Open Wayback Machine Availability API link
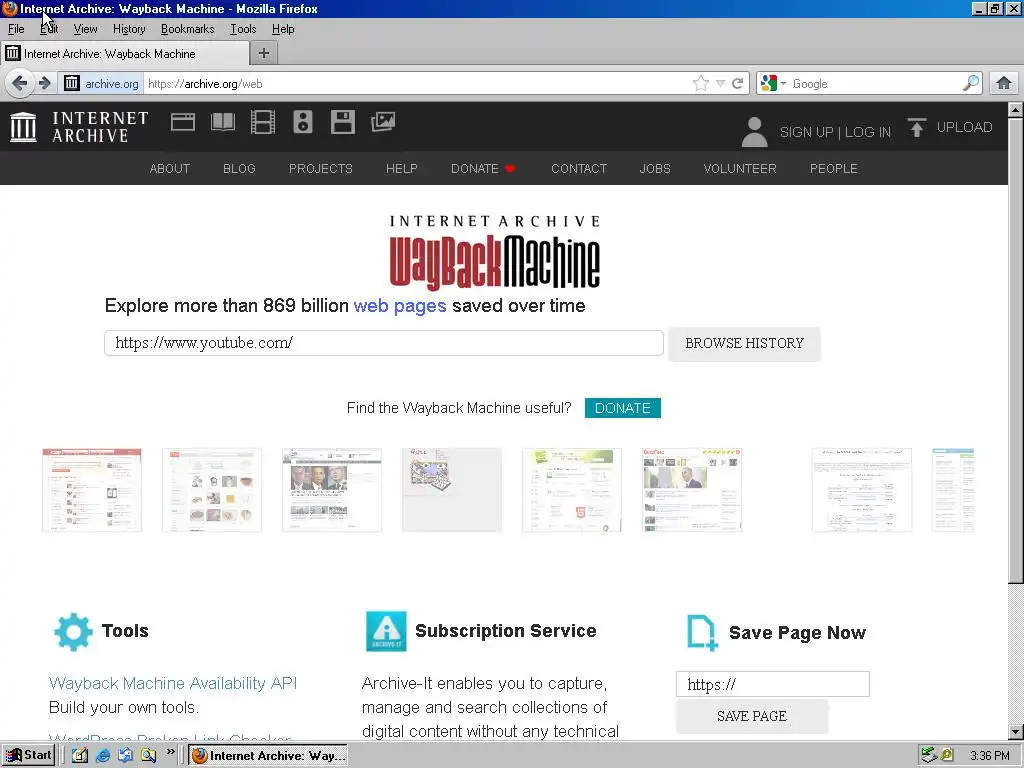Viewport: 1024px width, 768px height. coord(173,683)
